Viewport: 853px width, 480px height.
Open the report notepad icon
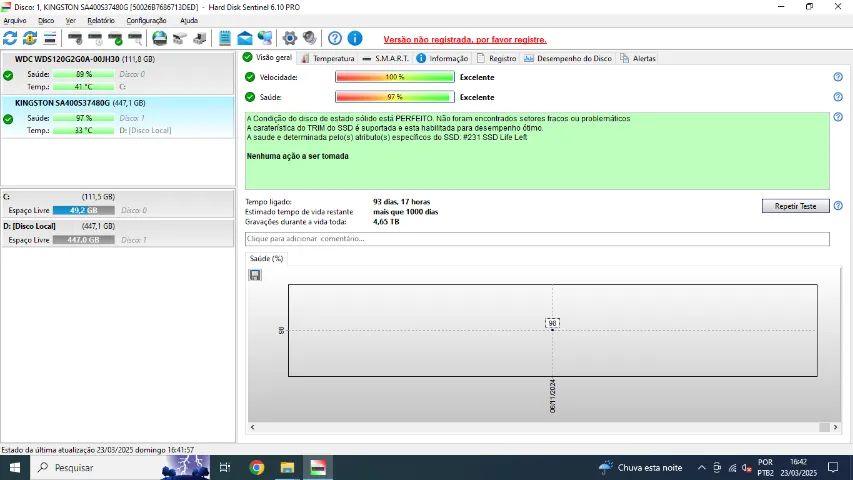click(x=225, y=38)
